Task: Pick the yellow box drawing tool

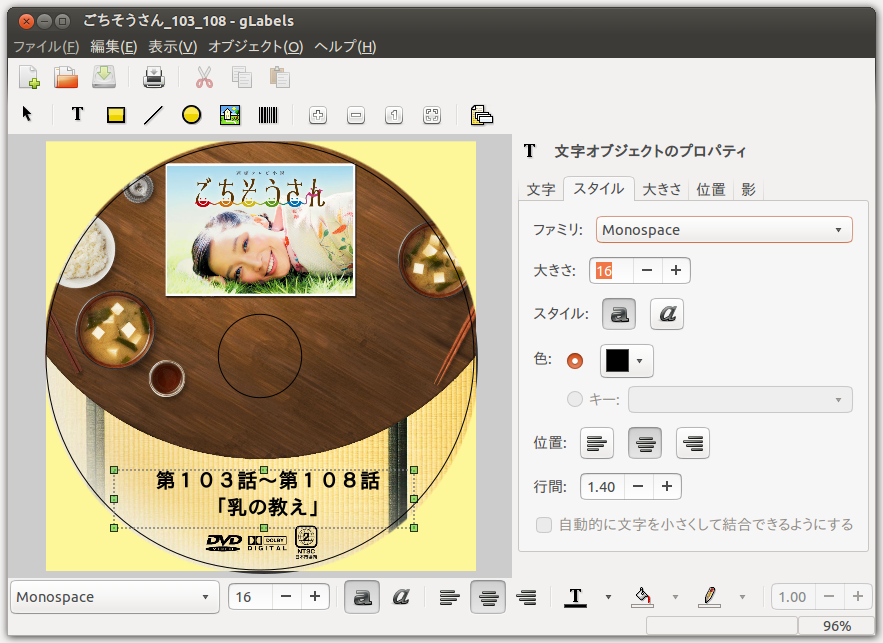Action: click(116, 115)
